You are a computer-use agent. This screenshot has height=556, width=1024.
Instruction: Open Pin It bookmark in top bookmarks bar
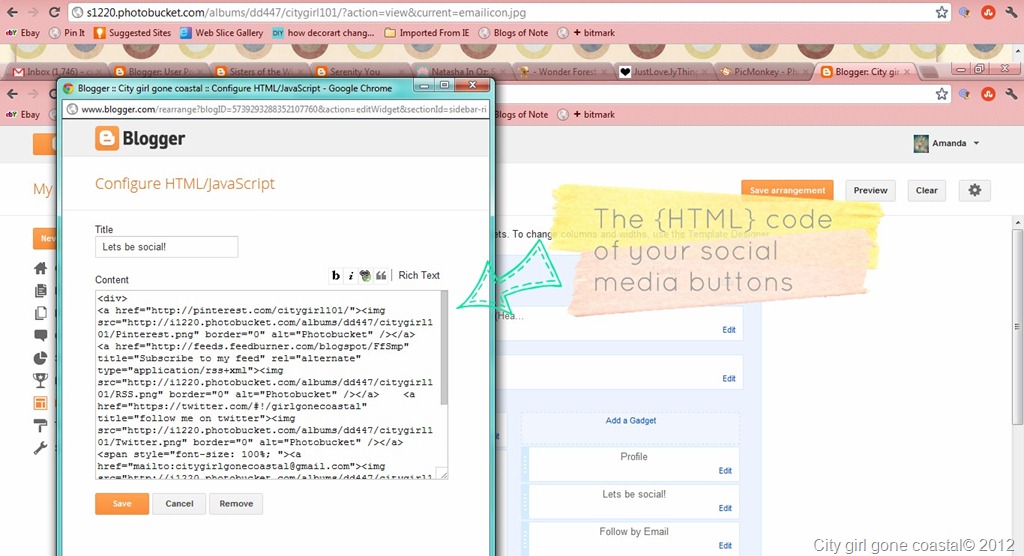[x=67, y=33]
